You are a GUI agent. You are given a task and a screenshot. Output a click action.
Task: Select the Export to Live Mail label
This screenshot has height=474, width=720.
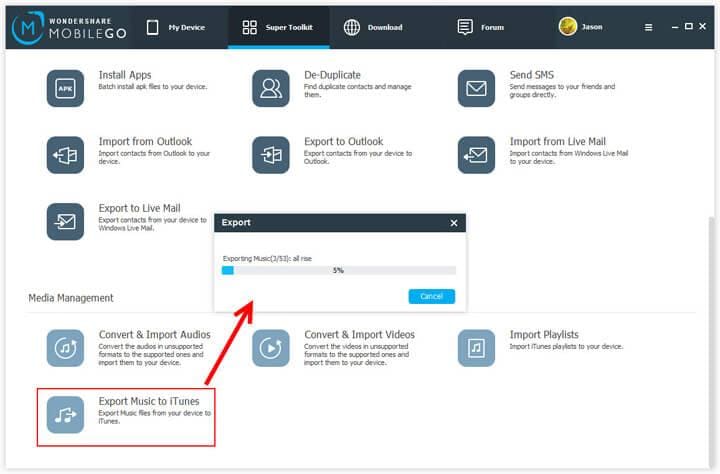139,208
